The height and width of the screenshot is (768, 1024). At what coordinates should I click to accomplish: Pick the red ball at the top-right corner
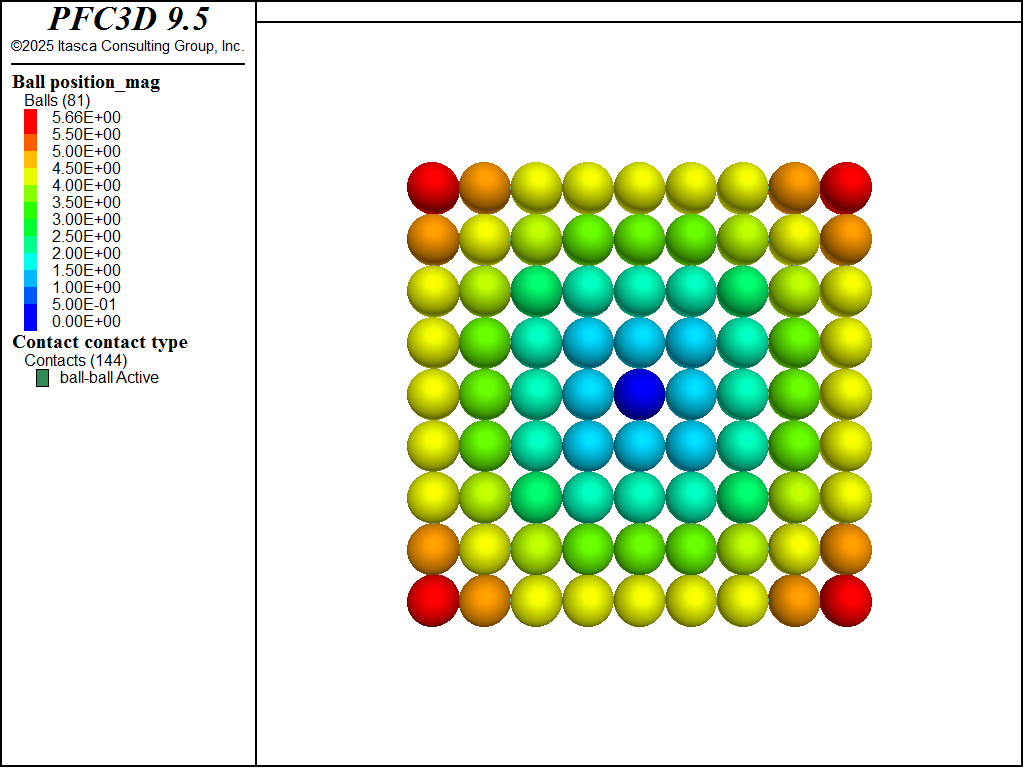(846, 188)
